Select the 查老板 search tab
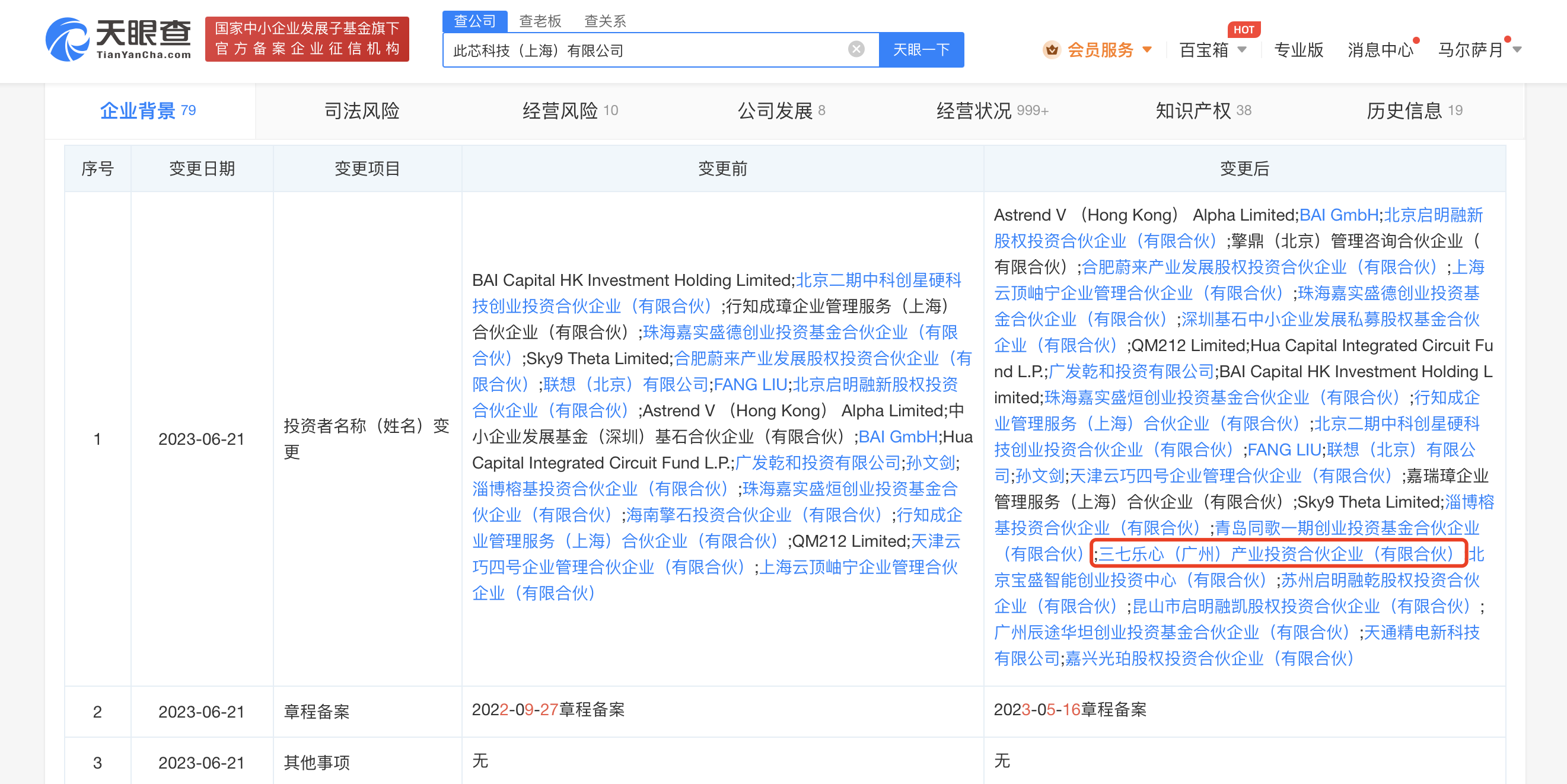This screenshot has width=1567, height=784. (x=540, y=21)
